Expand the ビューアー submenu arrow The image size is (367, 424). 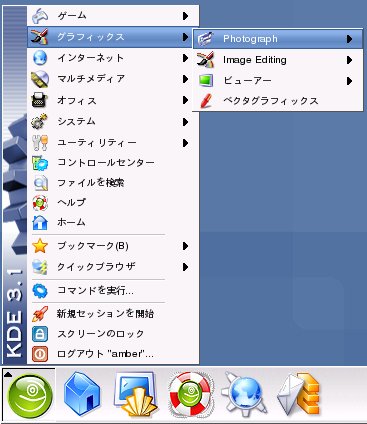click(x=349, y=81)
